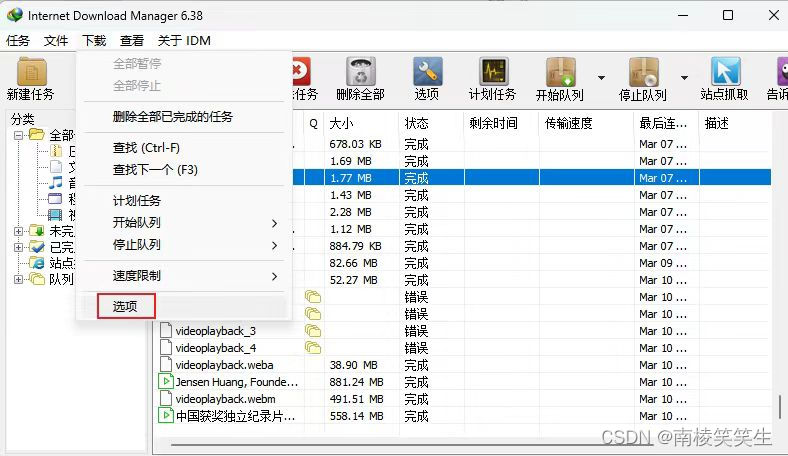The height and width of the screenshot is (456, 788).
Task: Choose 查找下一个 (F3) menu entry
Action: pos(155,170)
